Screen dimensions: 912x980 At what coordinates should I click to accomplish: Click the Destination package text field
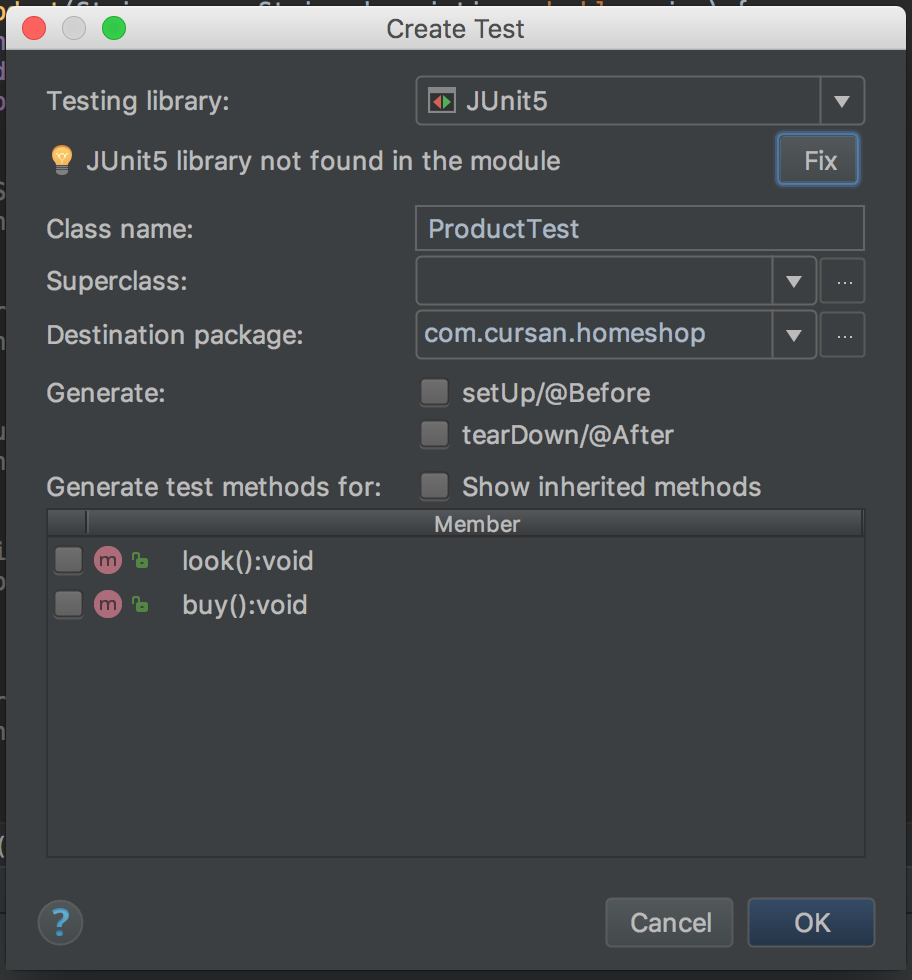point(594,335)
